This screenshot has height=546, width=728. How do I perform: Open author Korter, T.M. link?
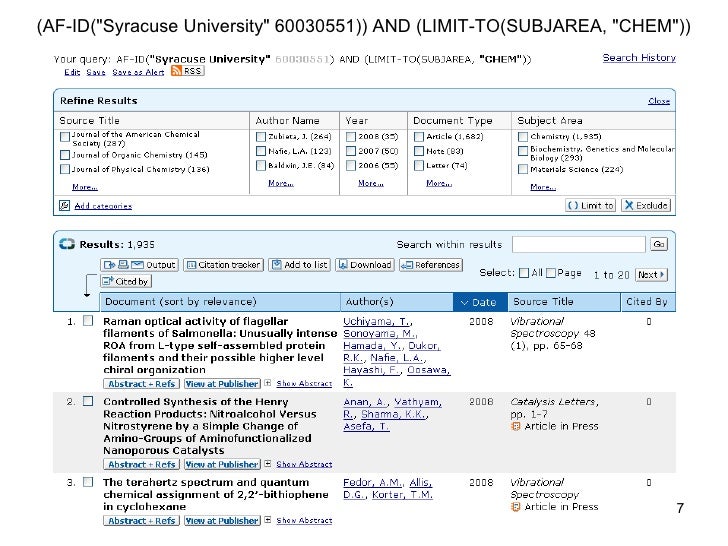(402, 494)
